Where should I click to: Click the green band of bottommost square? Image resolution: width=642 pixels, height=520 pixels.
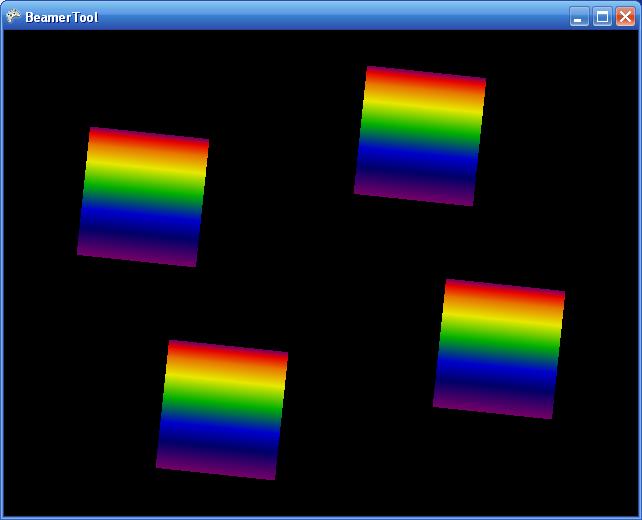click(223, 401)
